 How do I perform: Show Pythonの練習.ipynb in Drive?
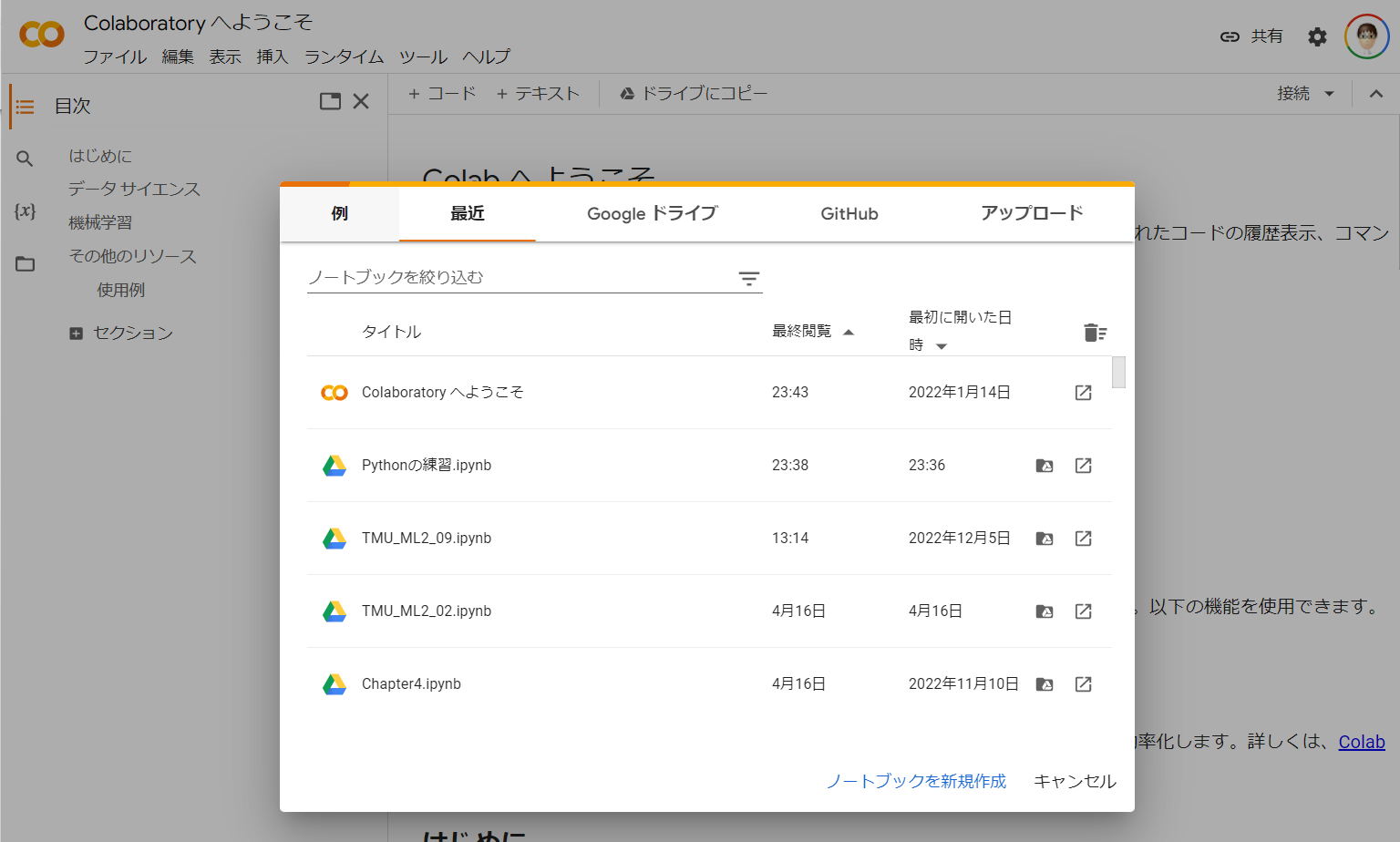(1045, 466)
